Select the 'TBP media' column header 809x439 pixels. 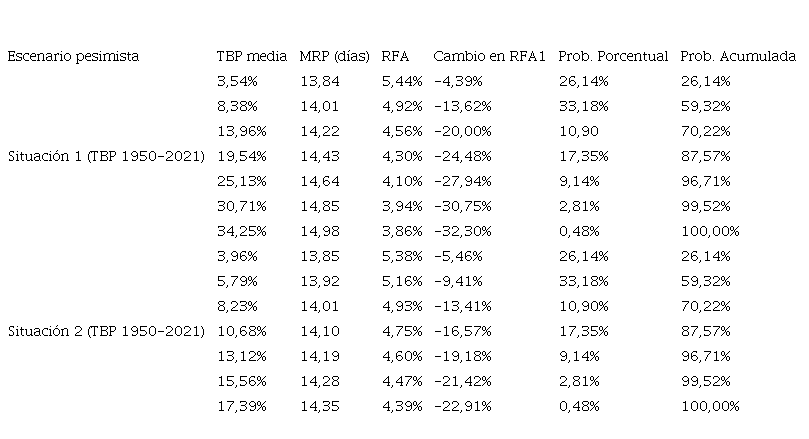(251, 57)
